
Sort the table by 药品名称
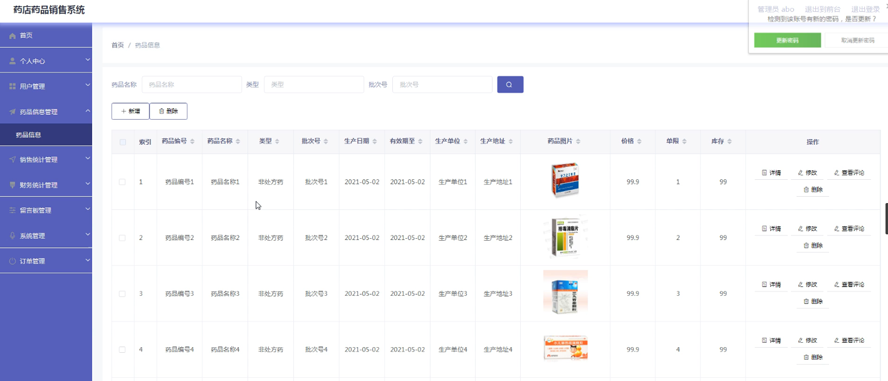pyautogui.click(x=237, y=142)
